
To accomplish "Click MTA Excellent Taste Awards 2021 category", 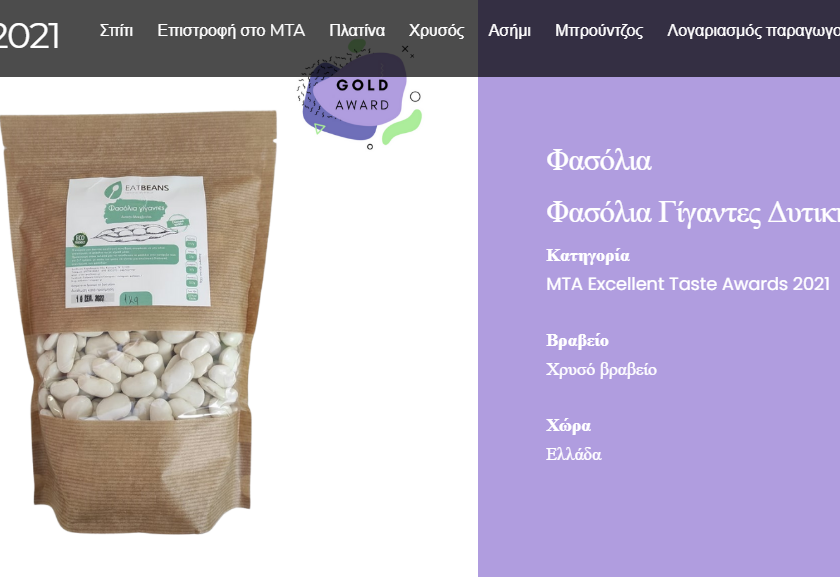I will click(688, 283).
